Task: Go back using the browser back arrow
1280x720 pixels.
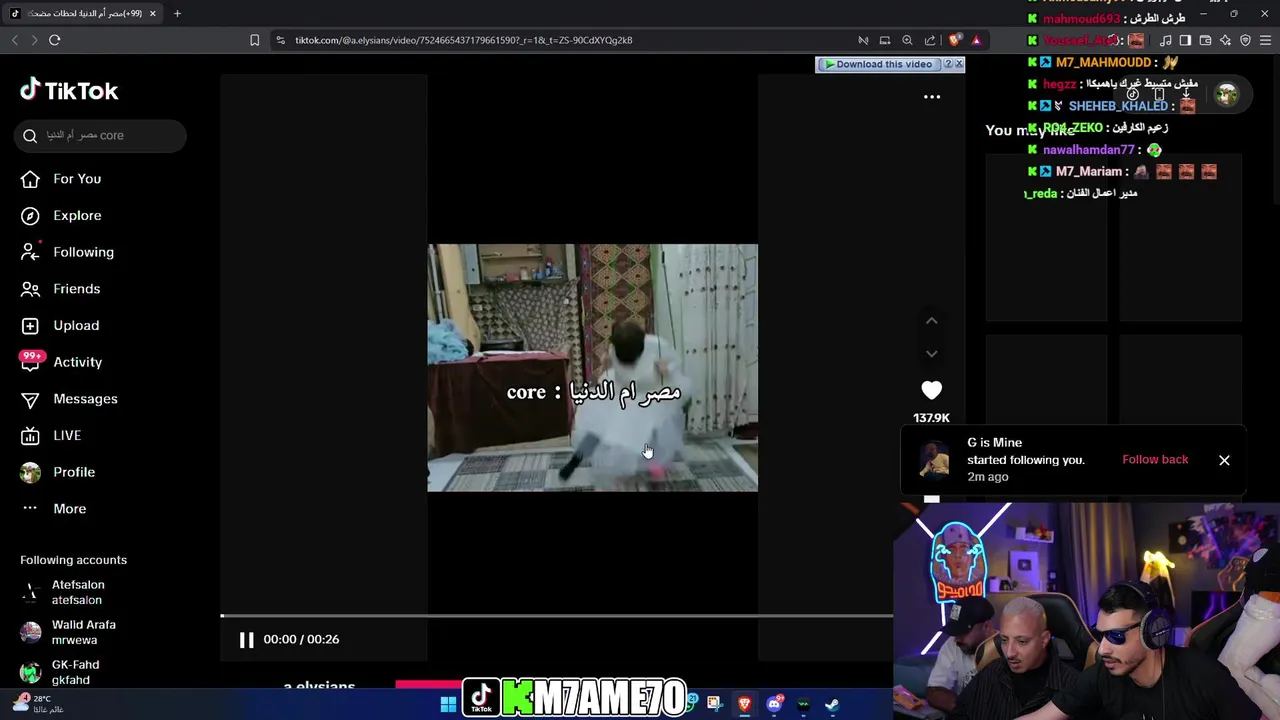Action: click(14, 40)
